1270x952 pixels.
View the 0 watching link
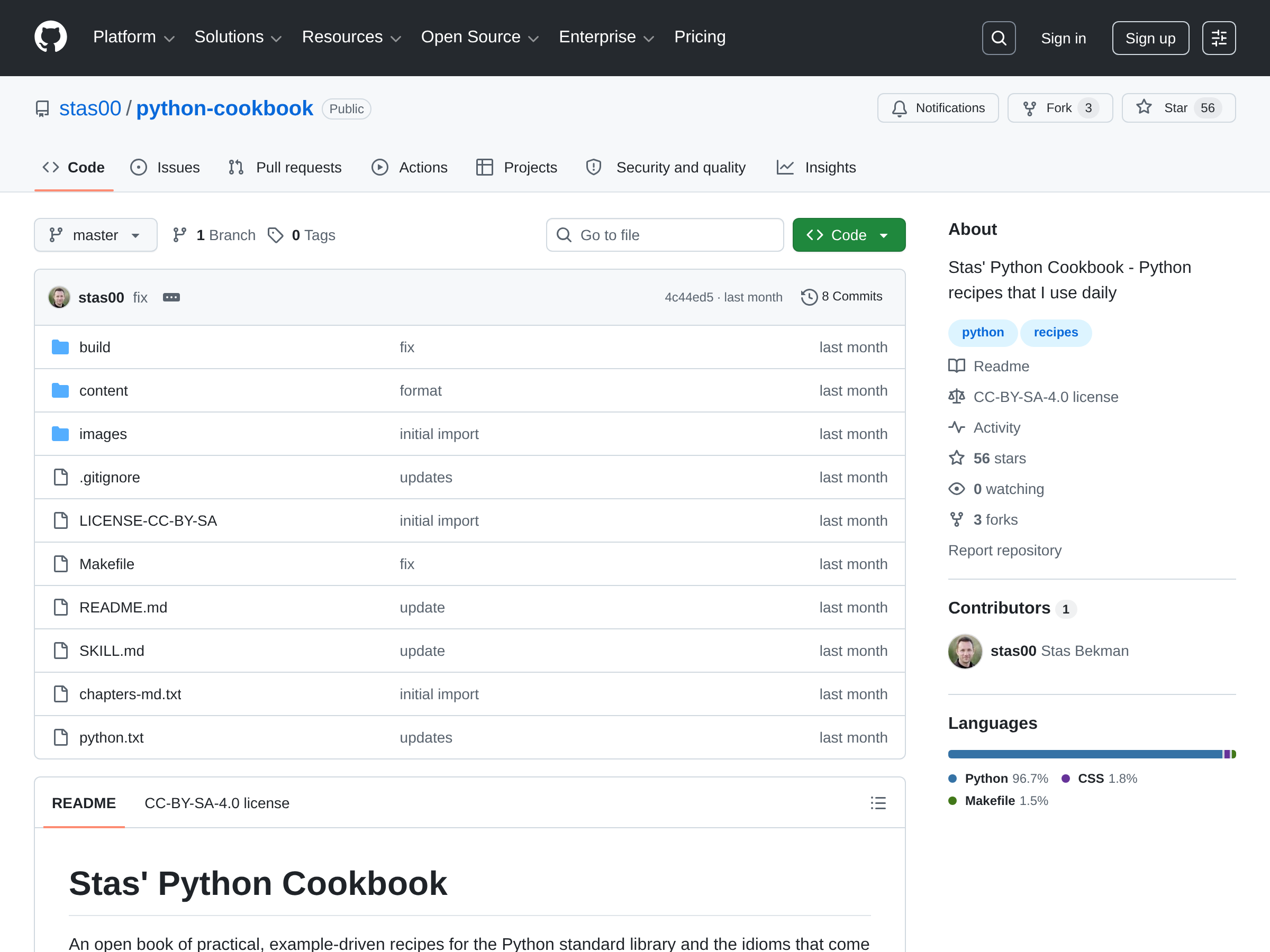coord(997,489)
